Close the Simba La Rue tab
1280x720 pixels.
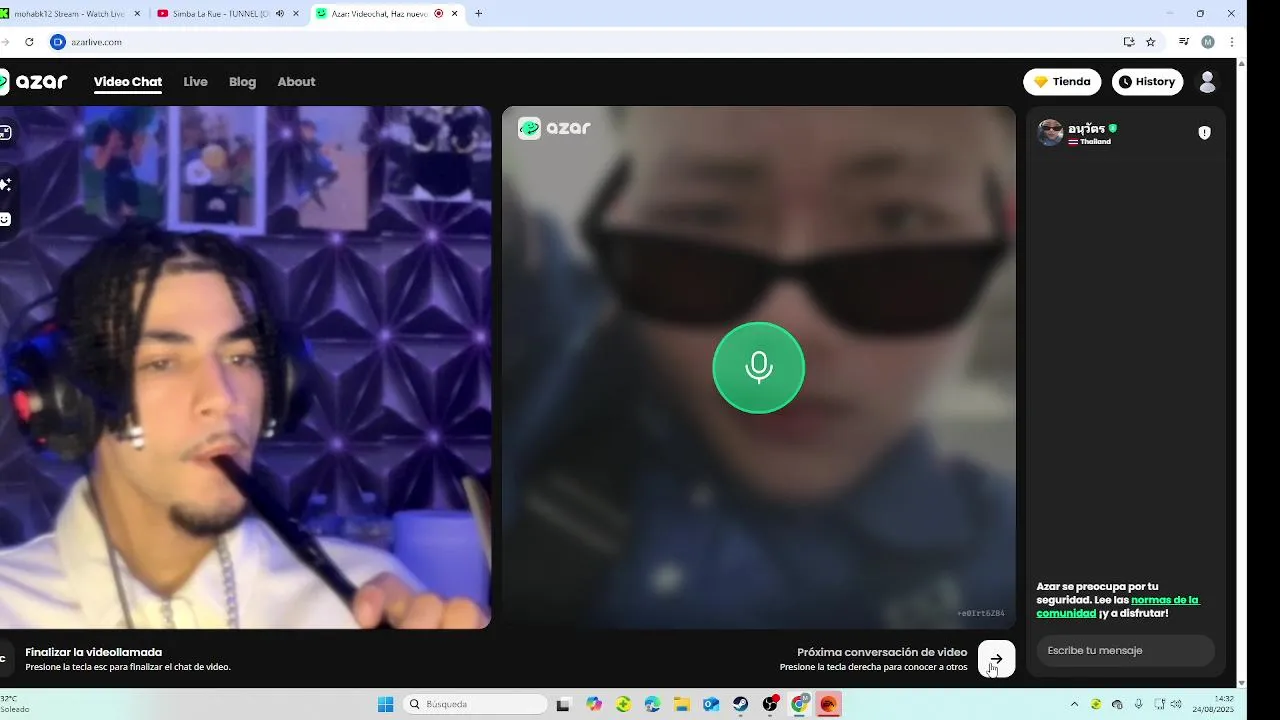pos(296,14)
